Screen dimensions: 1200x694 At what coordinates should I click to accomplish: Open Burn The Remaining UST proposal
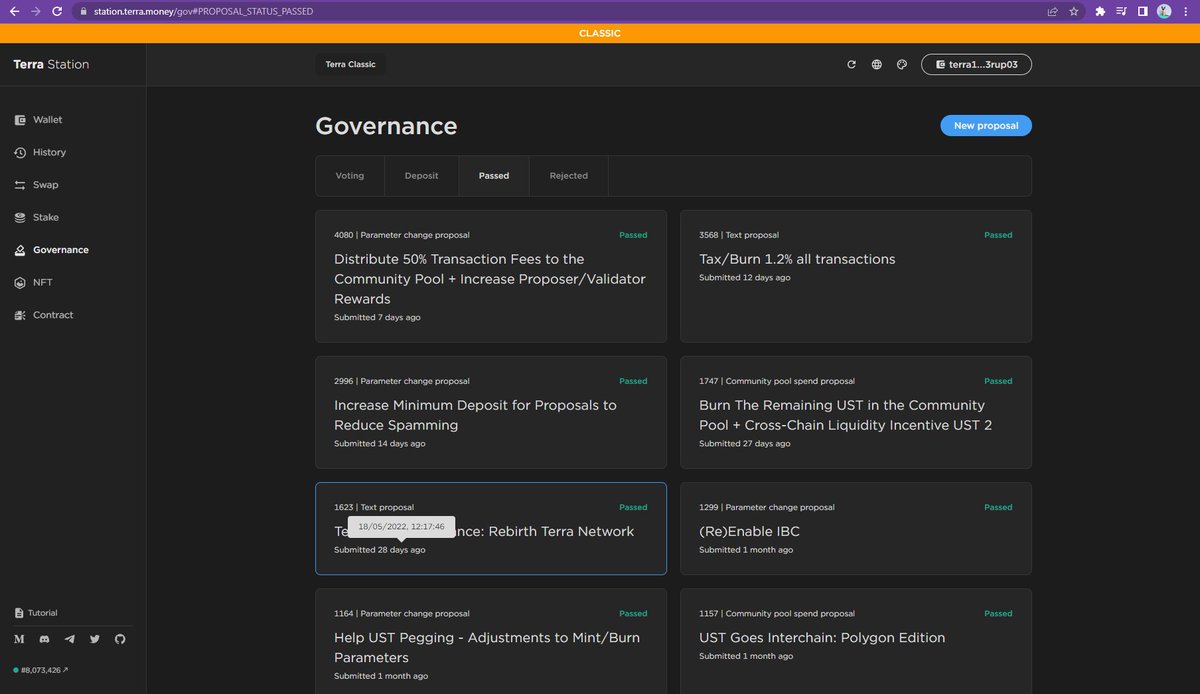pyautogui.click(x=856, y=413)
